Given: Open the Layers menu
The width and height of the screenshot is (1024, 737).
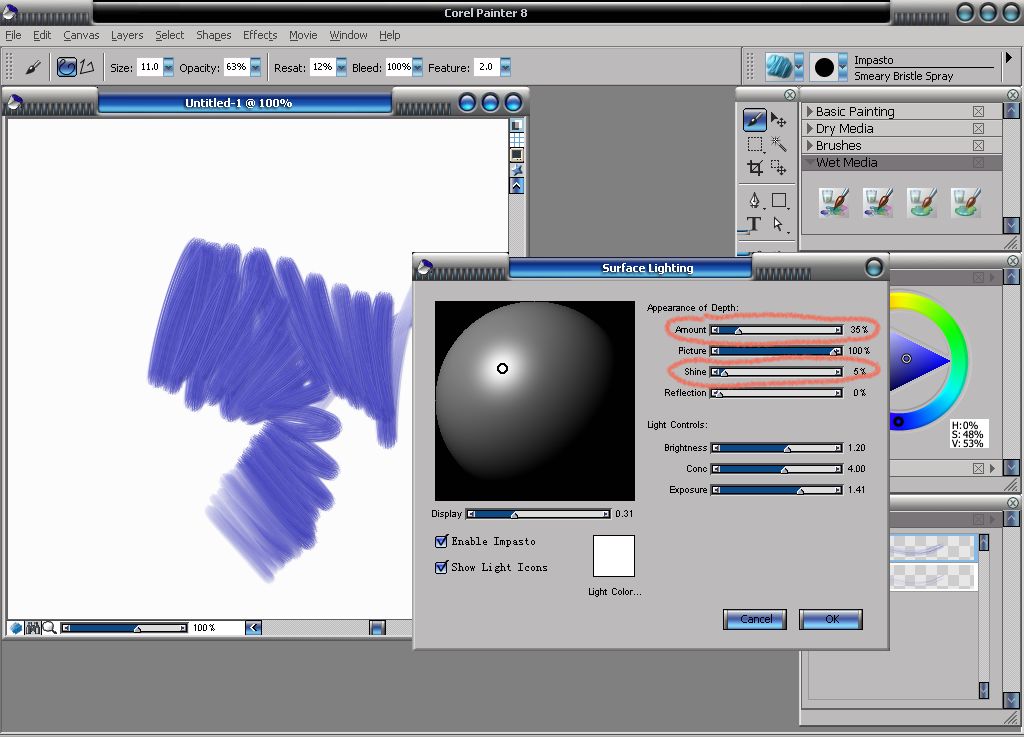Looking at the screenshot, I should tap(127, 35).
